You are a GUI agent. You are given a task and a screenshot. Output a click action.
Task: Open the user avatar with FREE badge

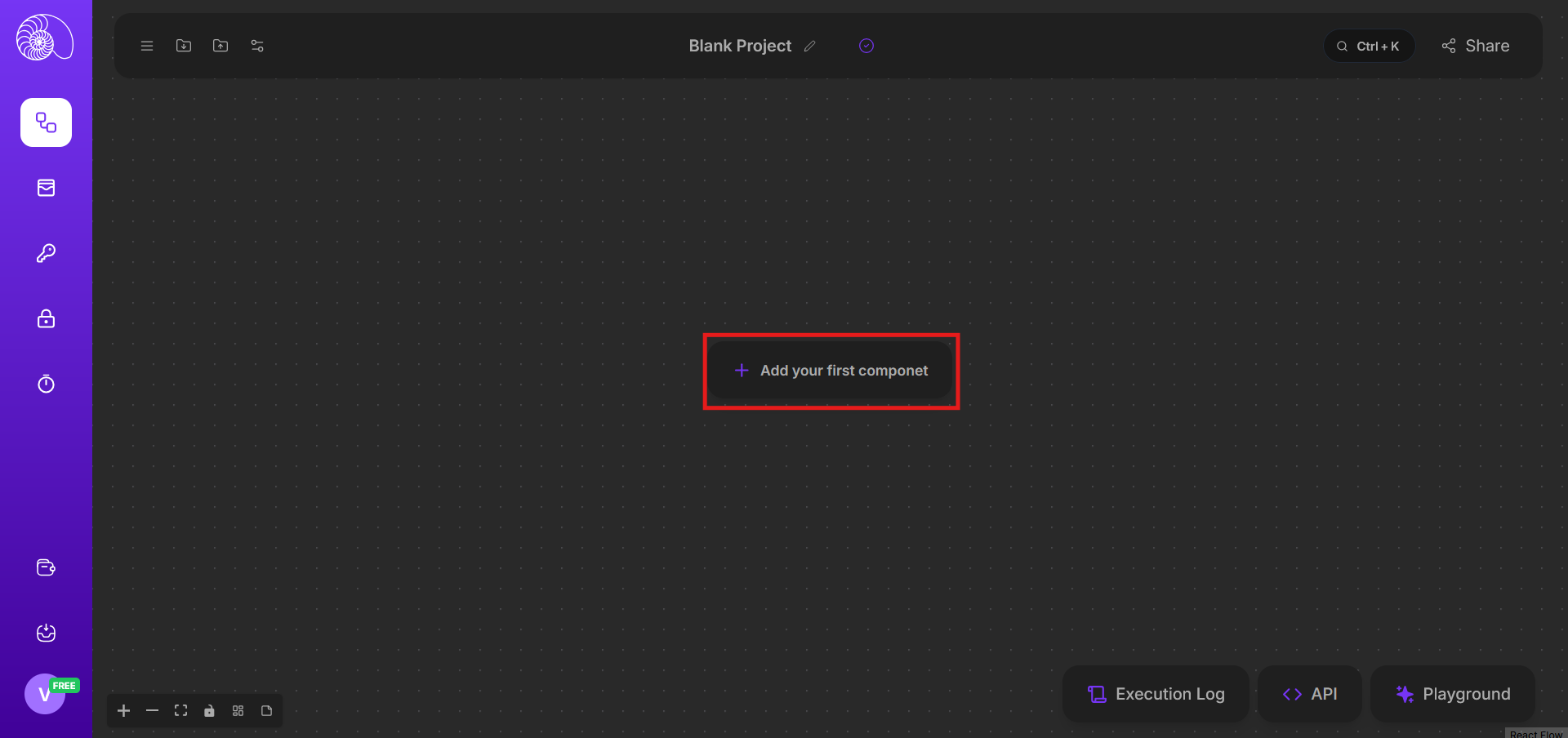(45, 694)
